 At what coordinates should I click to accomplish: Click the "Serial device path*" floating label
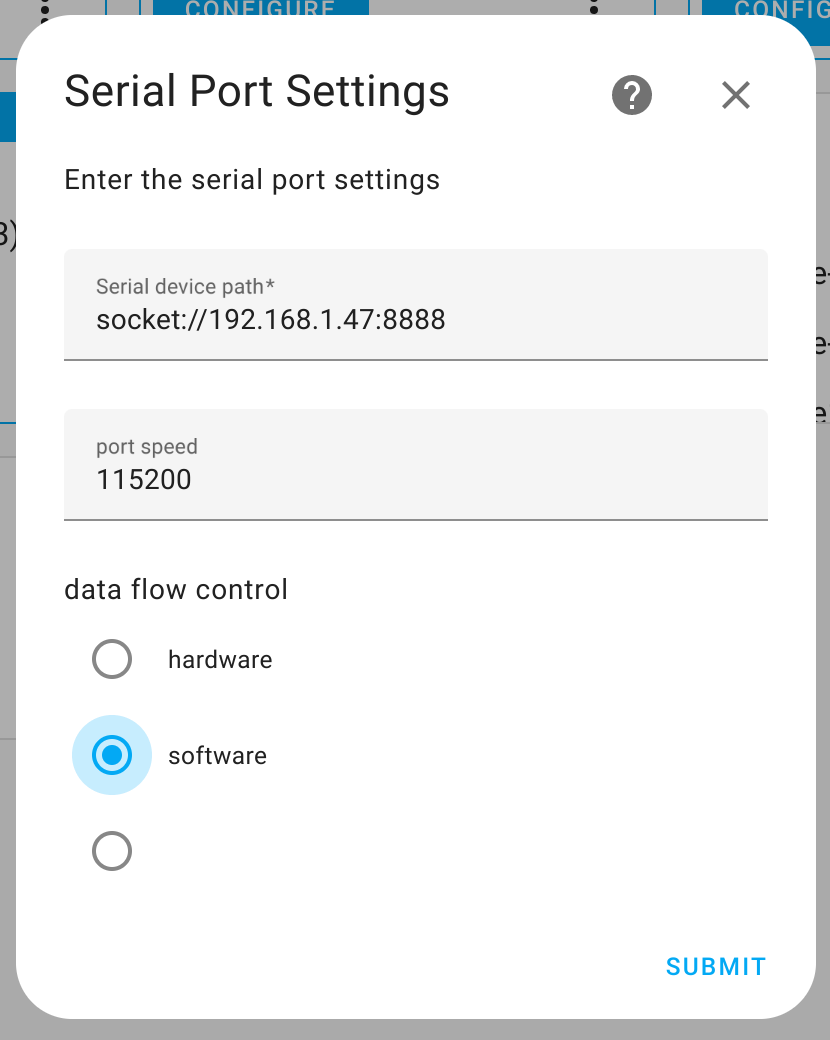point(185,287)
